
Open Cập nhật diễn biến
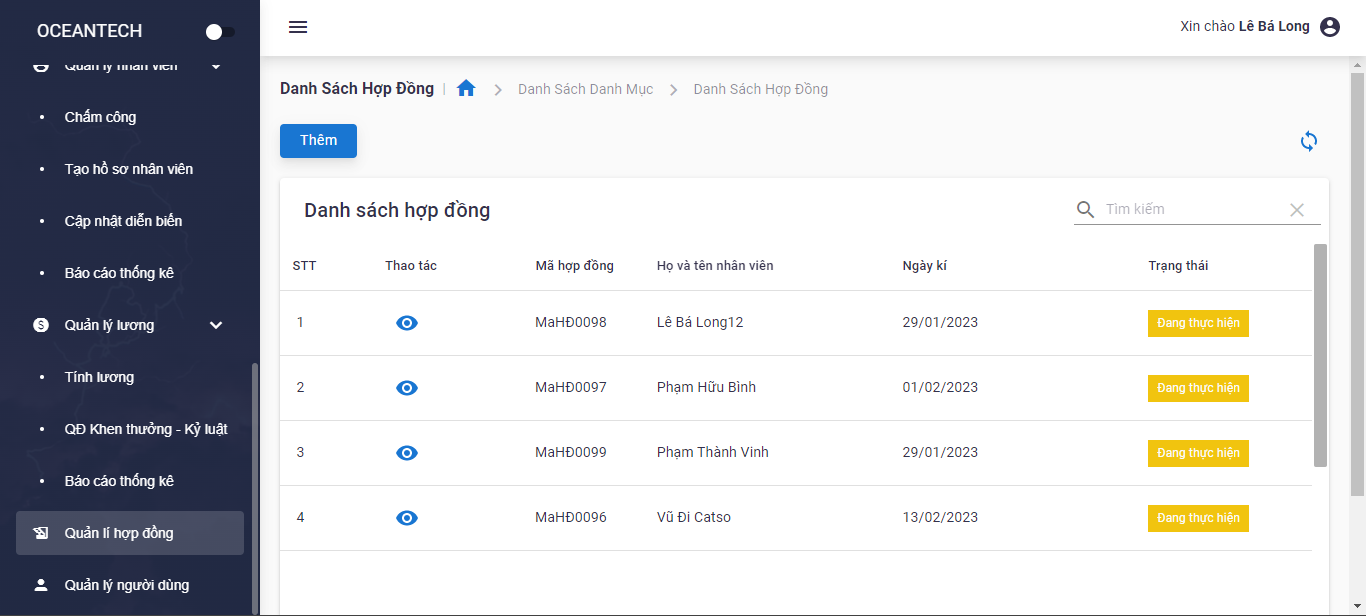click(123, 221)
